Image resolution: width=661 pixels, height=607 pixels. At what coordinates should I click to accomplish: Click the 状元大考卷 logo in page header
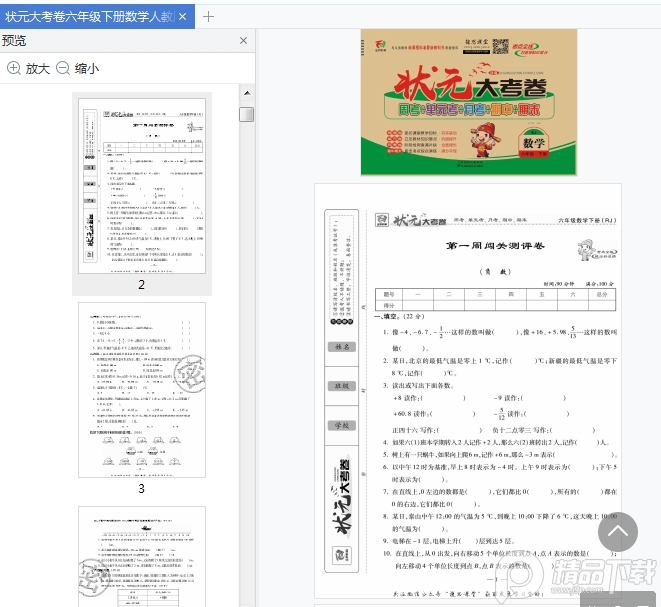tap(419, 220)
